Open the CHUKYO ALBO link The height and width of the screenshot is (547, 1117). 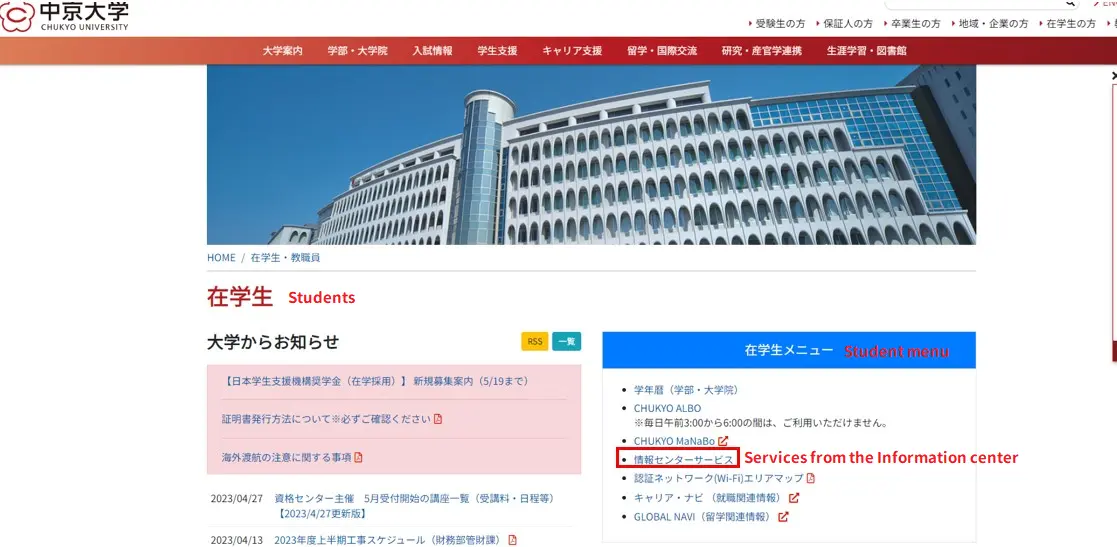point(667,408)
